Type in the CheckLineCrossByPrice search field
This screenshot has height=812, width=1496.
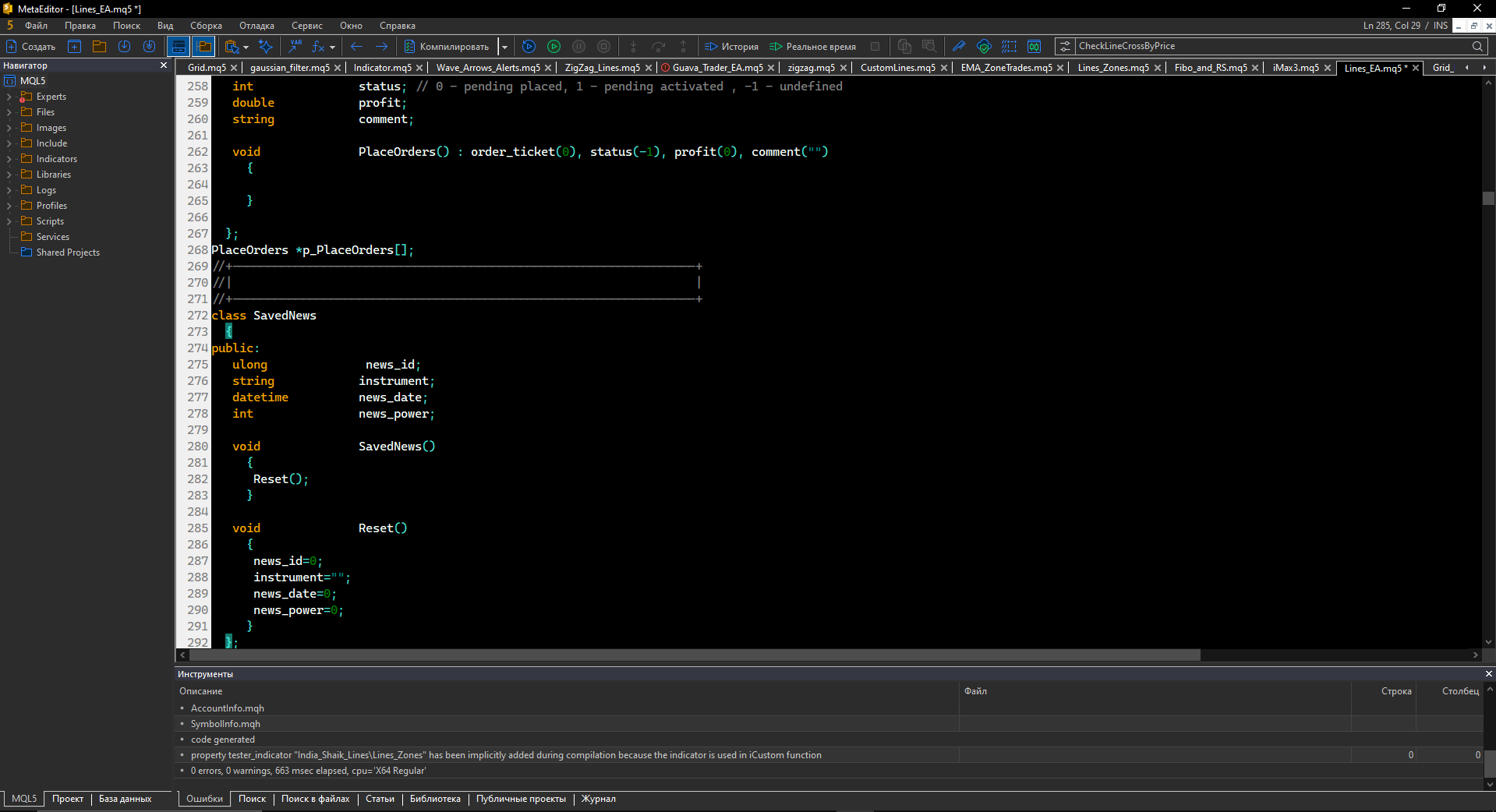pos(1271,47)
